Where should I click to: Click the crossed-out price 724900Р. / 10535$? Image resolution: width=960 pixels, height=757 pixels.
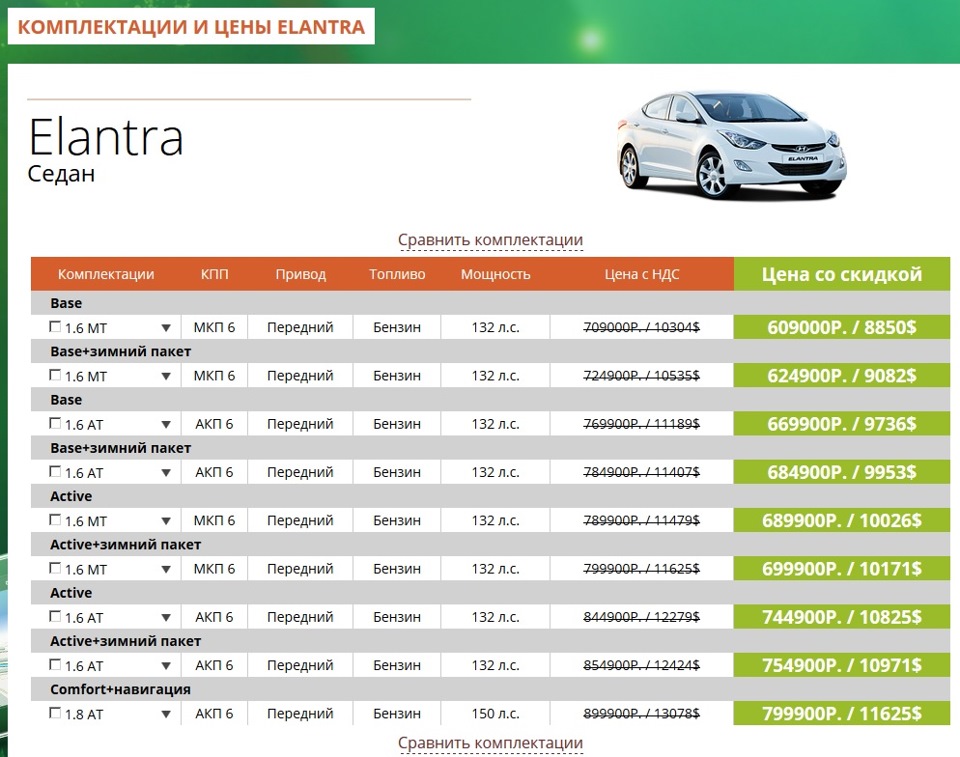[642, 376]
